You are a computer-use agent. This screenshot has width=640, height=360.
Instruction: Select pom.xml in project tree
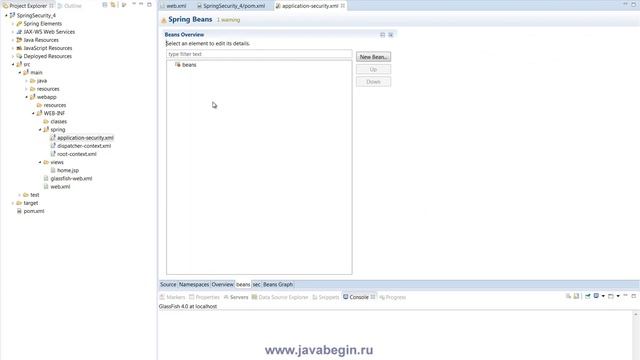(33, 211)
